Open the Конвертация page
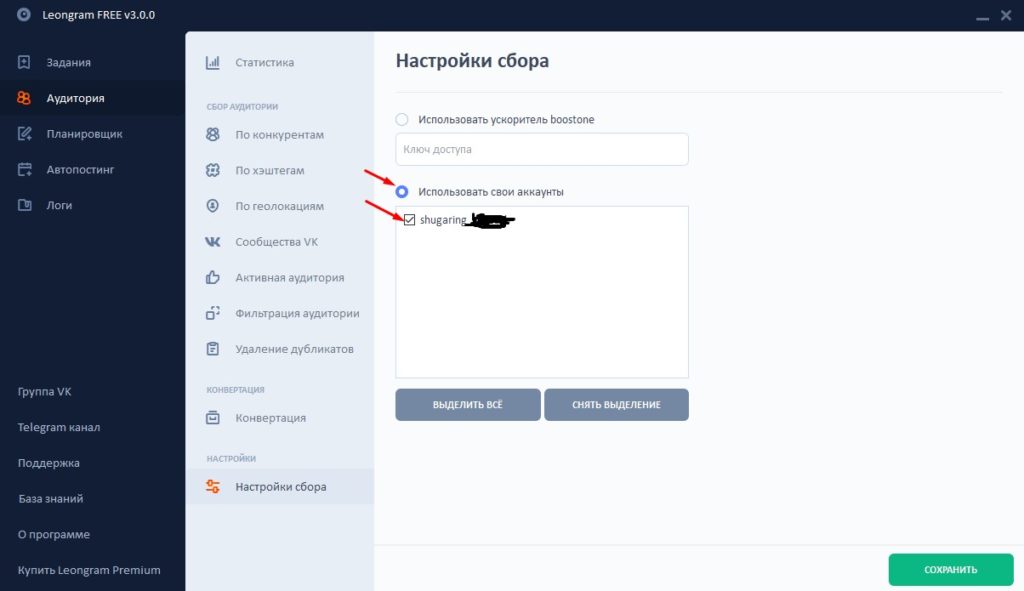 280,417
